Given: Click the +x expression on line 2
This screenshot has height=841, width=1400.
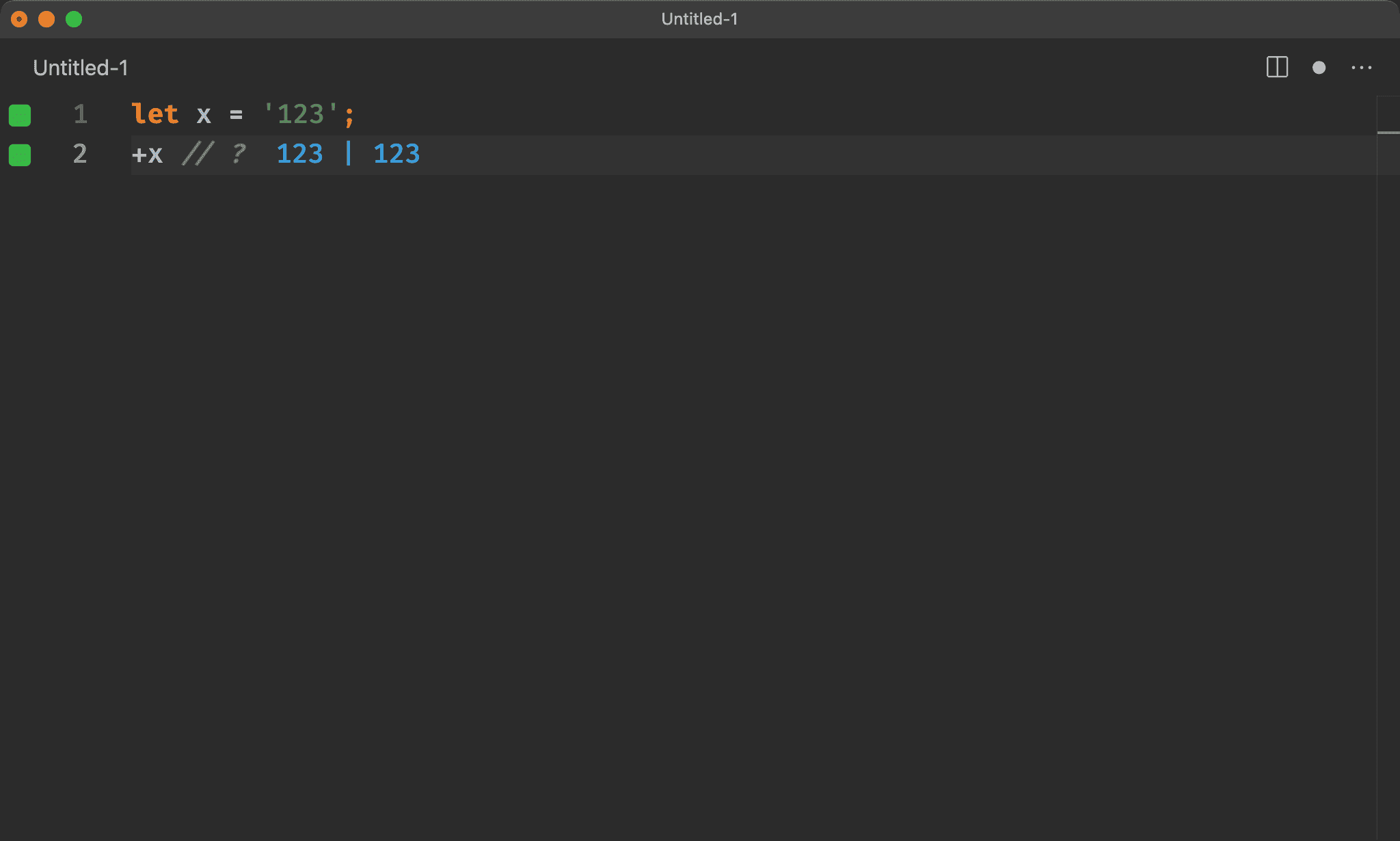Looking at the screenshot, I should [x=147, y=155].
